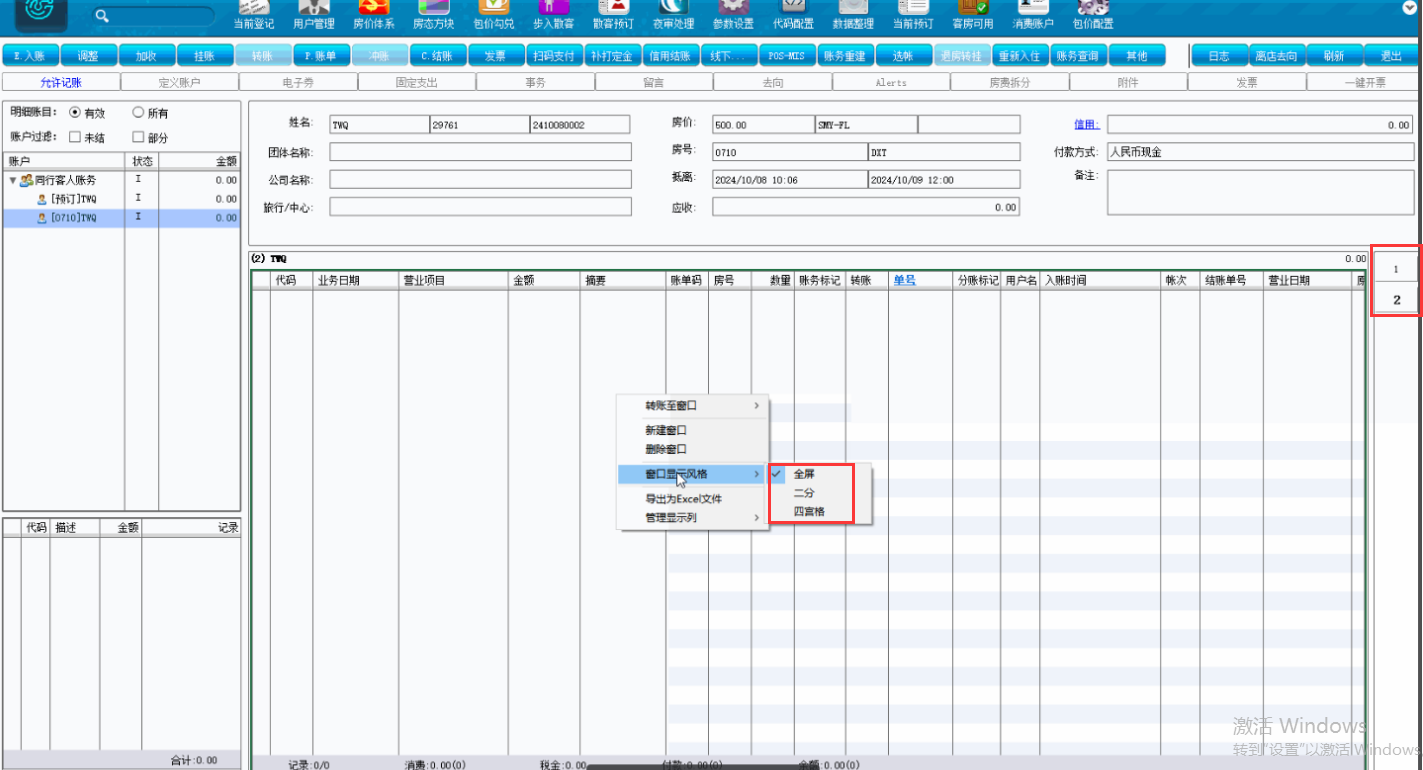The image size is (1423, 770).
Task: Switch to the 定义账户 tab
Action: tap(180, 83)
